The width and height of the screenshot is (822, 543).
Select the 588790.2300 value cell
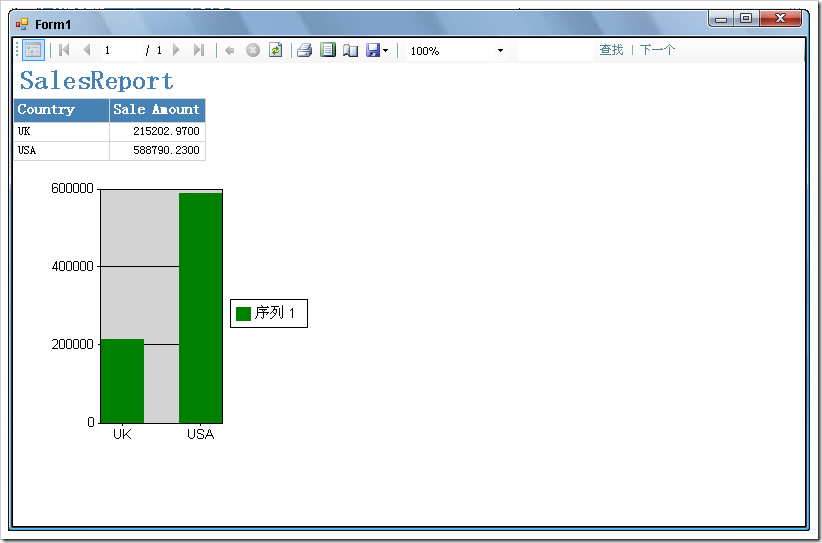click(157, 151)
